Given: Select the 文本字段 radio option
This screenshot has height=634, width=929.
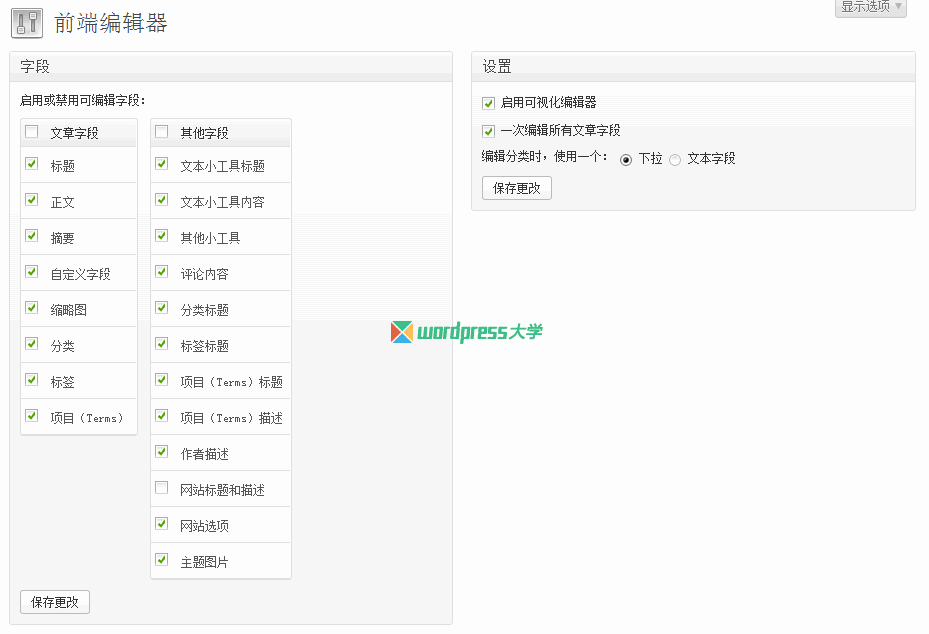Looking at the screenshot, I should 675,160.
